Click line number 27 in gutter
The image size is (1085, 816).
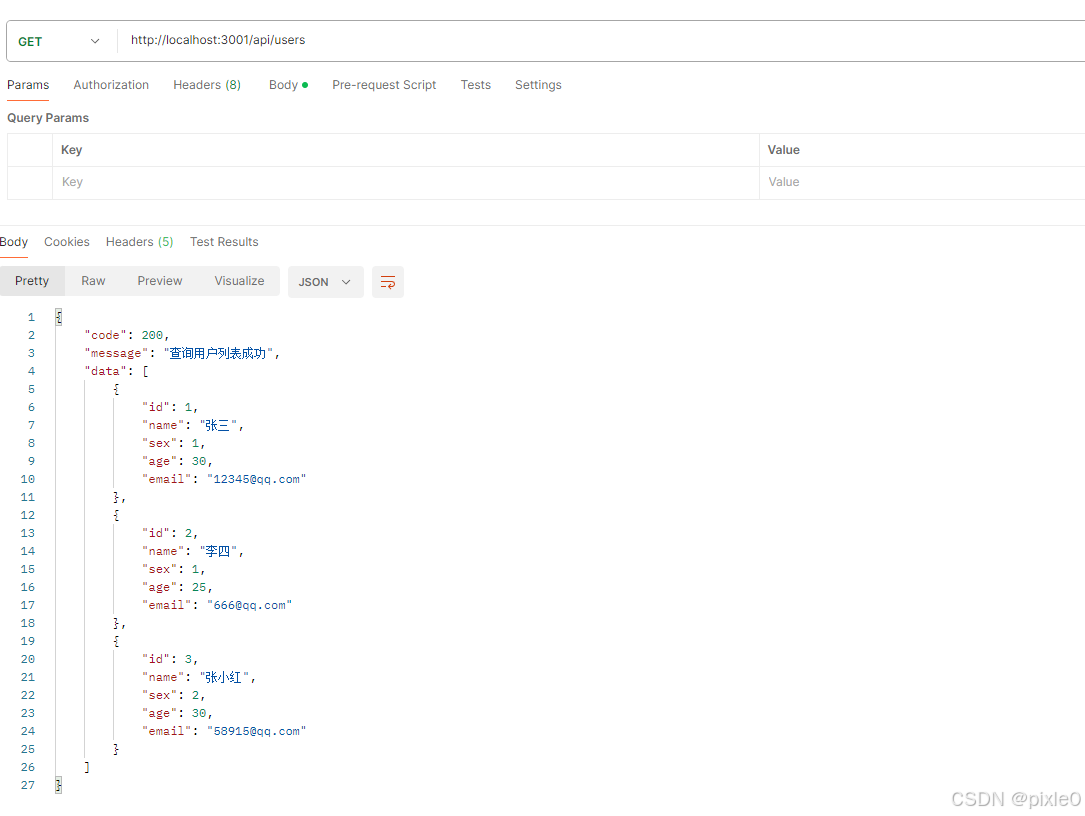[28, 786]
